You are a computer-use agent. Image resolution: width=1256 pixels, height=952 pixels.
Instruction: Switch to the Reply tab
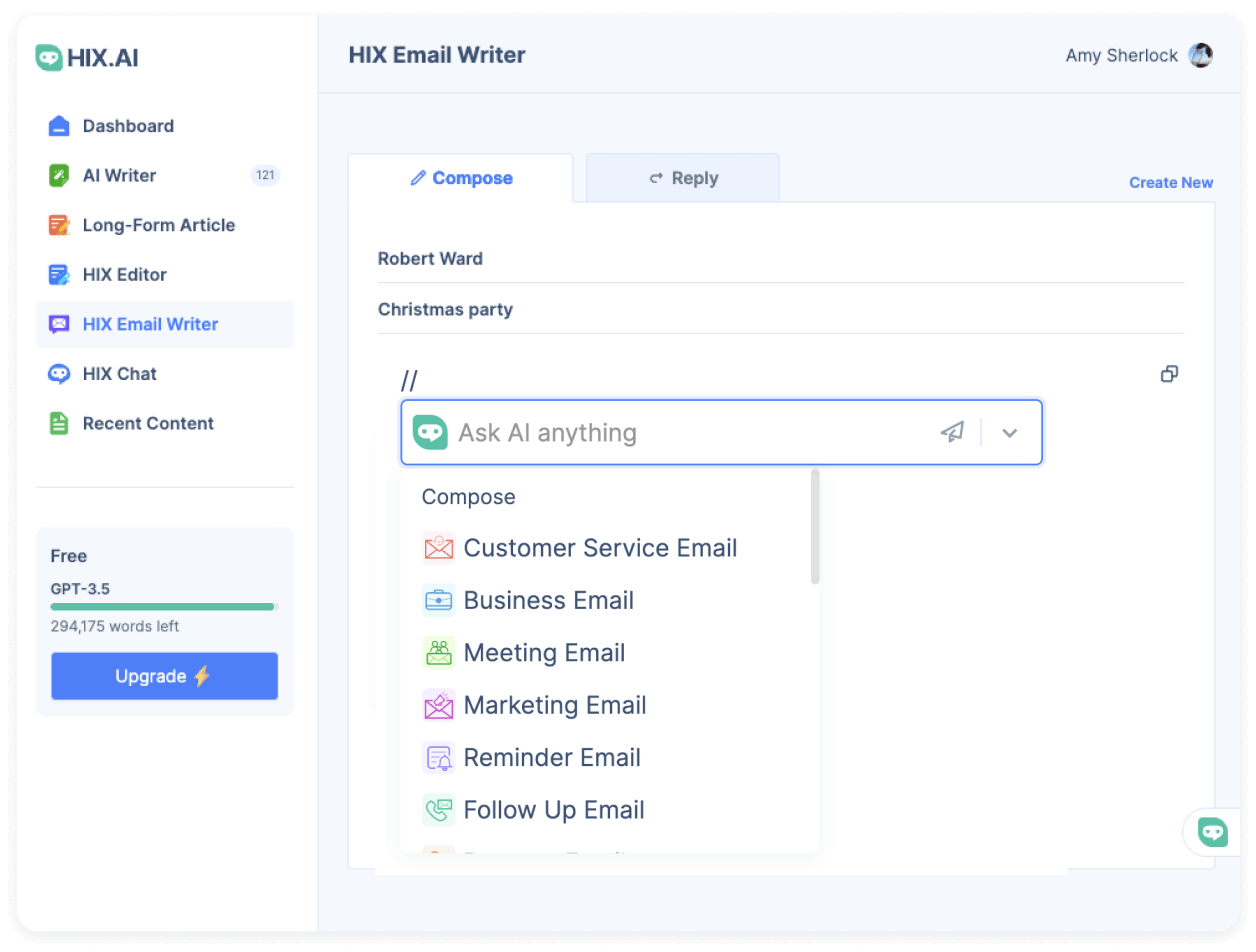click(x=683, y=178)
